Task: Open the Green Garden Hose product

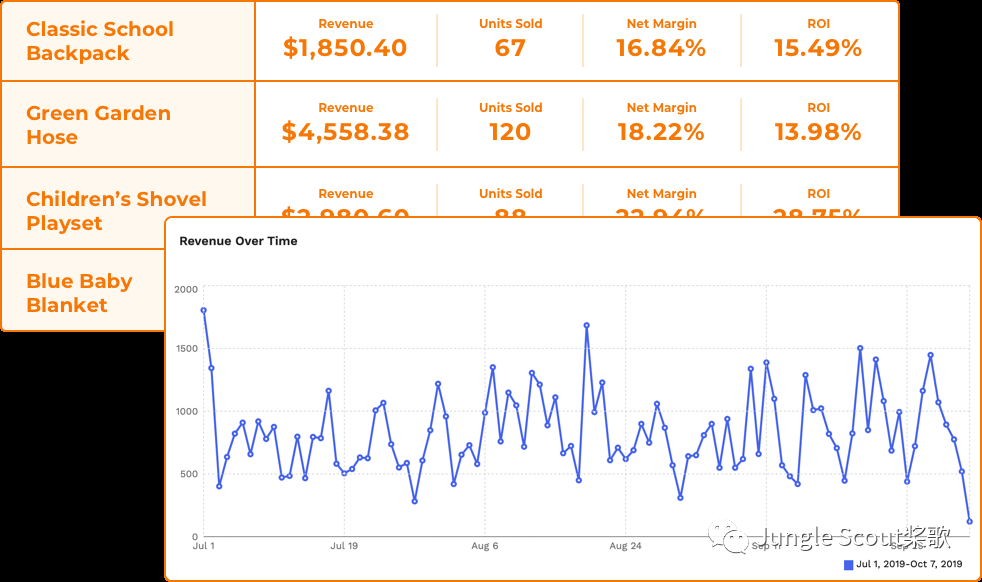Action: (x=98, y=125)
